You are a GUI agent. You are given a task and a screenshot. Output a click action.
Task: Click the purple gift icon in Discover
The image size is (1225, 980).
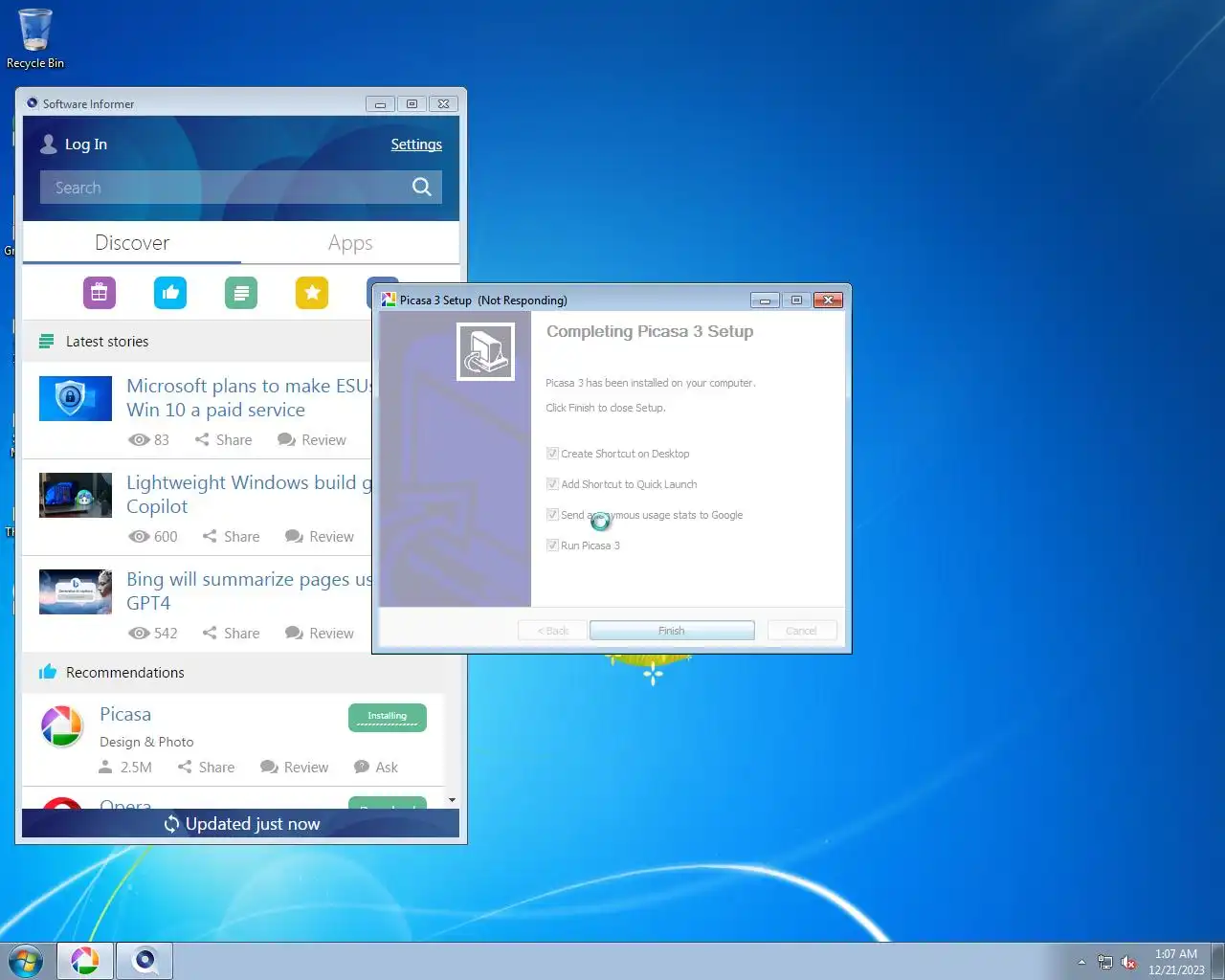point(100,293)
